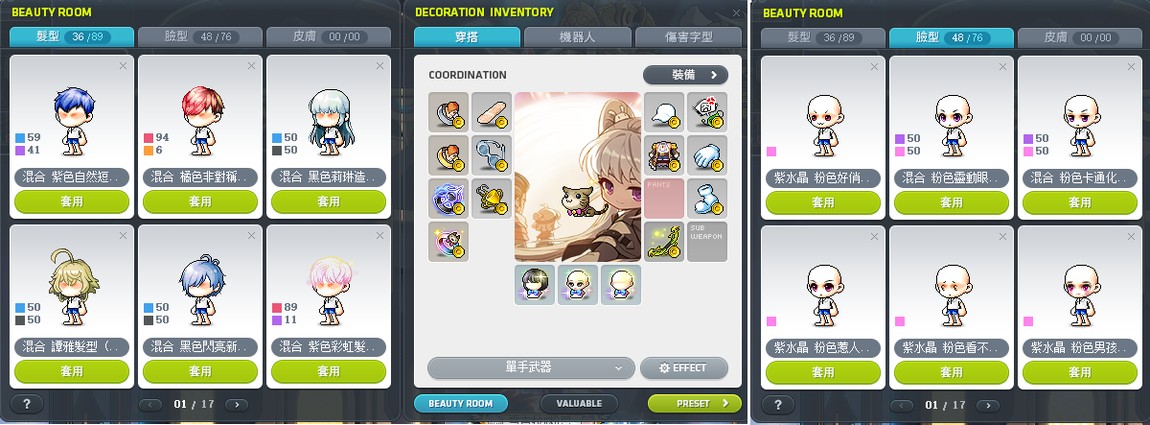
Task: Select the white shoes equipment slot
Action: (x=707, y=198)
